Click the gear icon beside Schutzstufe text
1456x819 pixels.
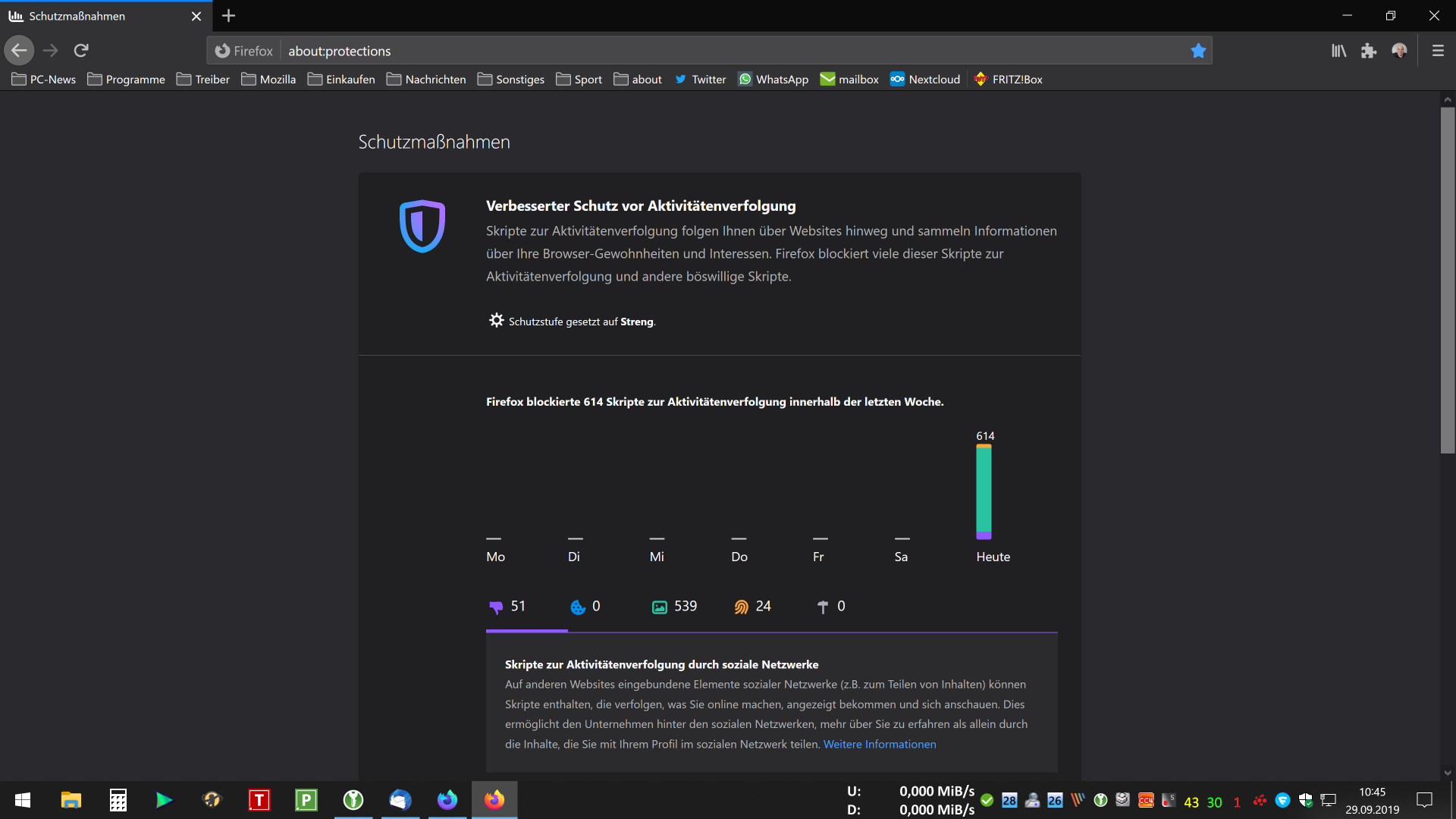click(496, 321)
